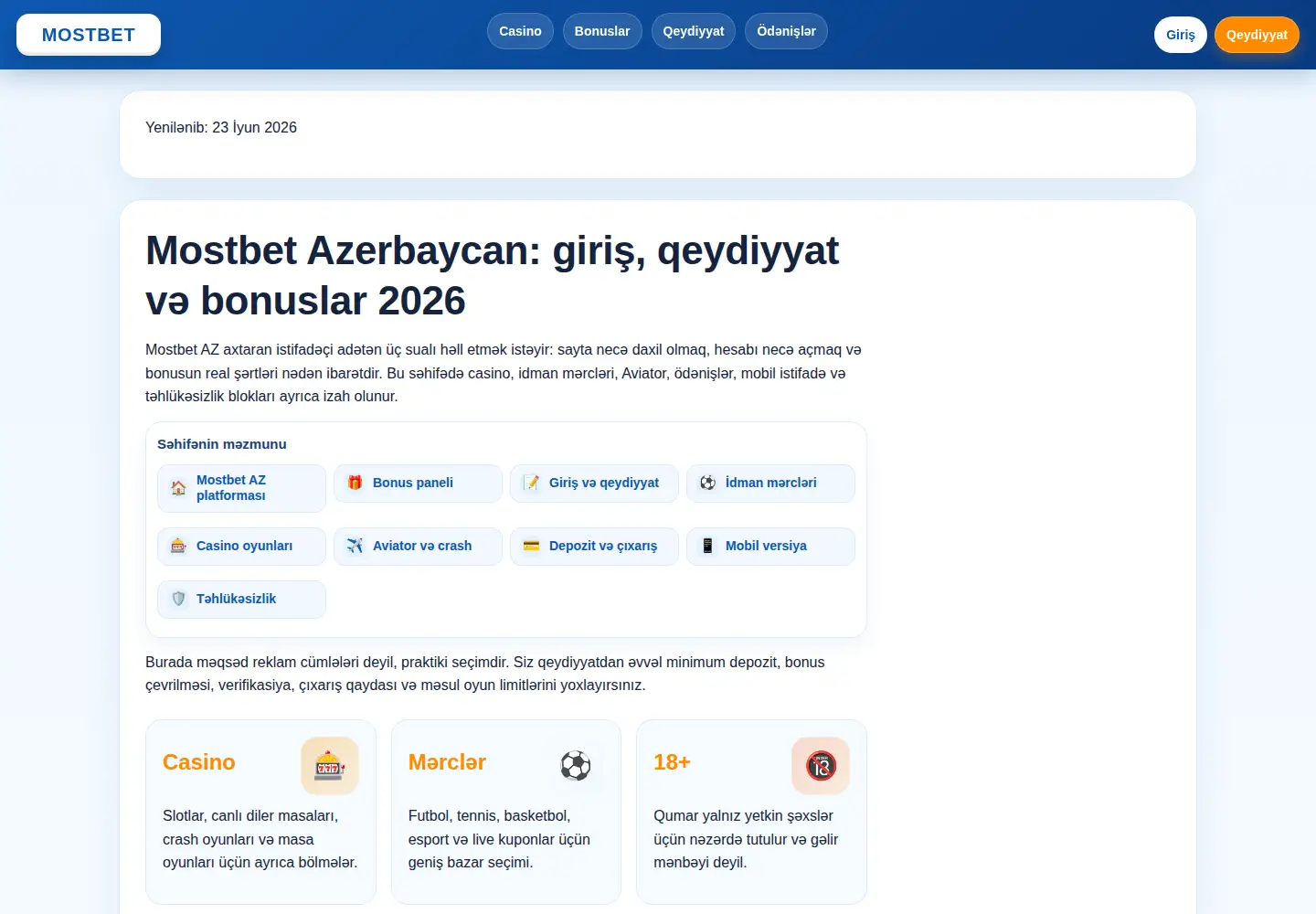Open the Casino oyunları contents link

coord(241,547)
